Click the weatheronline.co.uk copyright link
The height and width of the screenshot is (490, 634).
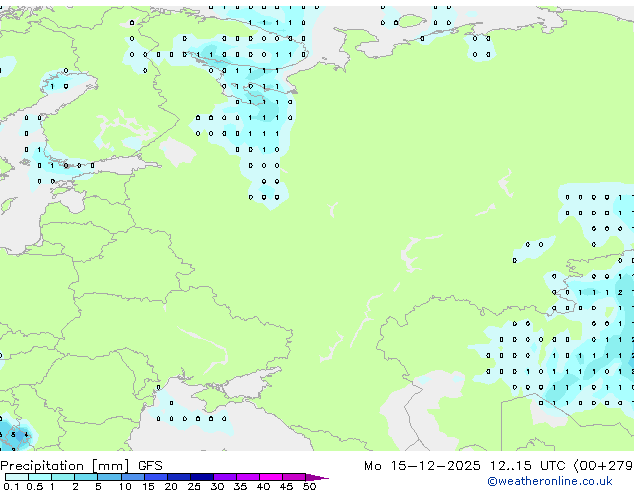coord(563,481)
